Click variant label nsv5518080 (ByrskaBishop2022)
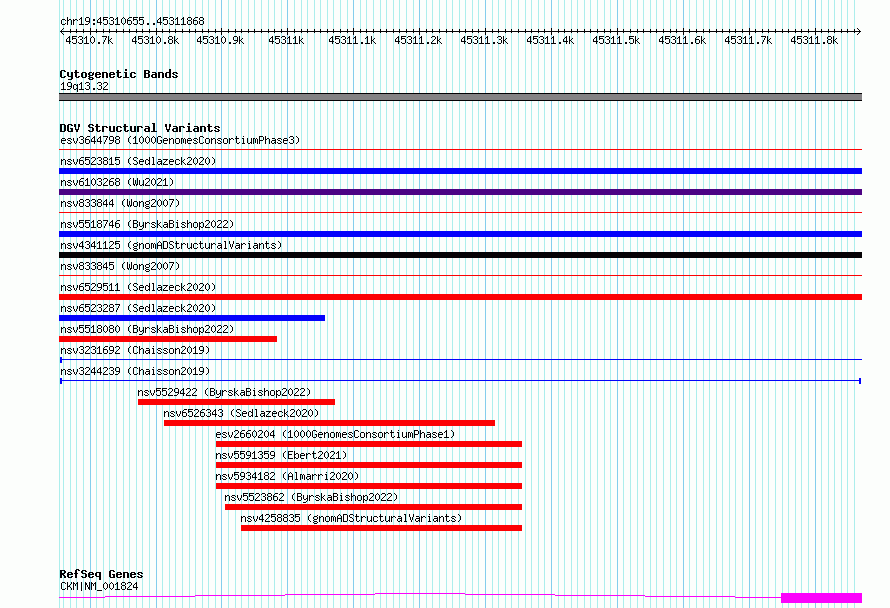 point(147,329)
